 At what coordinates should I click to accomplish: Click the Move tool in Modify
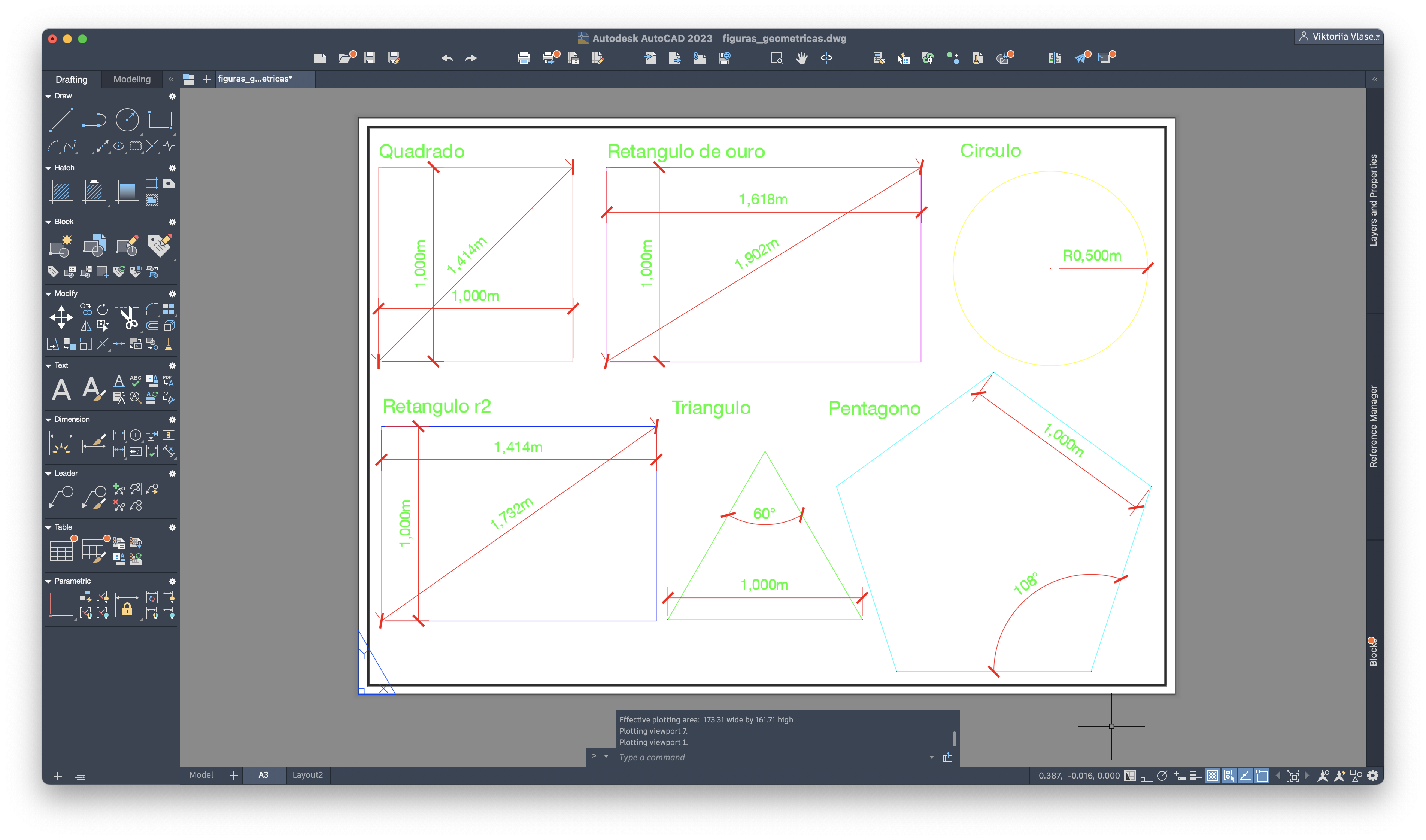61,317
